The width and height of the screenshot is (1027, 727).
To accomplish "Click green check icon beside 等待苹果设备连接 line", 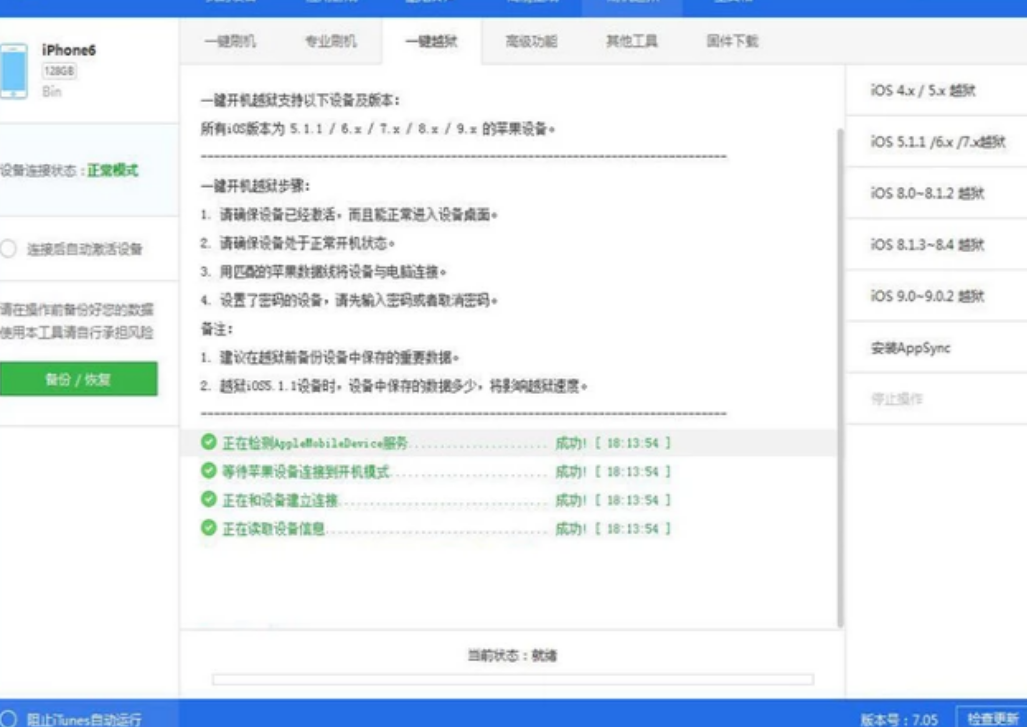I will coord(208,471).
